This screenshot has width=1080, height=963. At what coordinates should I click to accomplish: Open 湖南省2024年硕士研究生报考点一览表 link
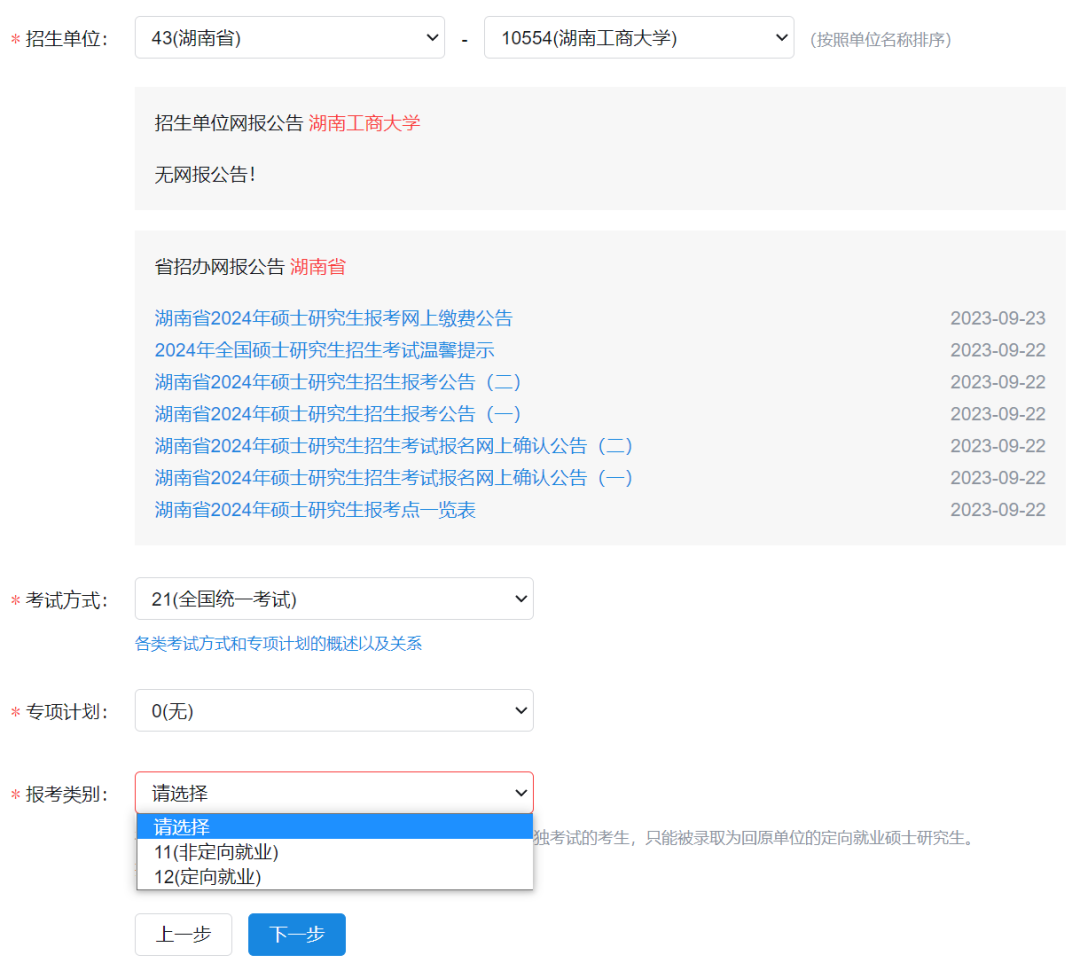pos(315,510)
